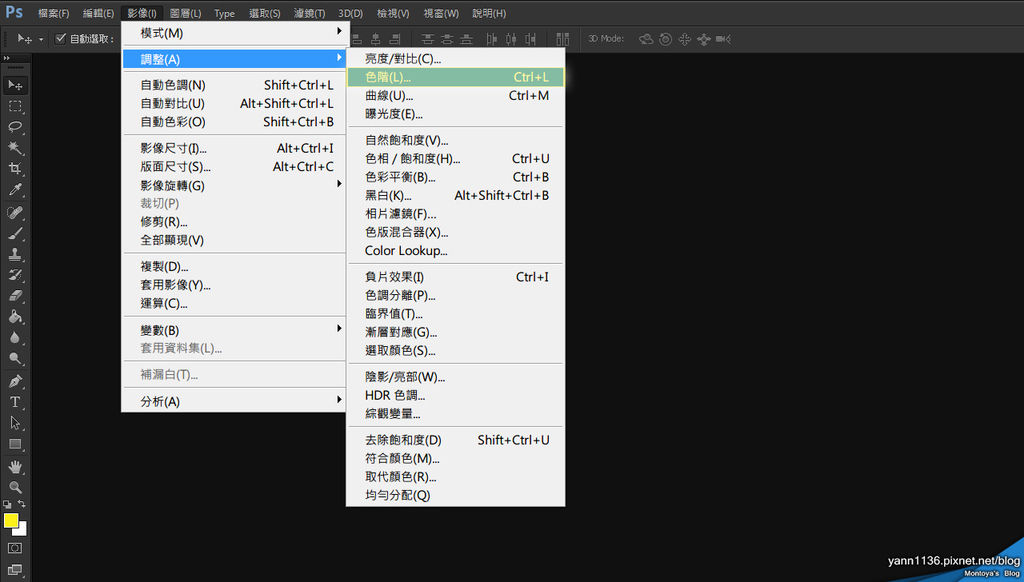Open the 編輯(E) menu
This screenshot has height=582, width=1024.
(99, 13)
